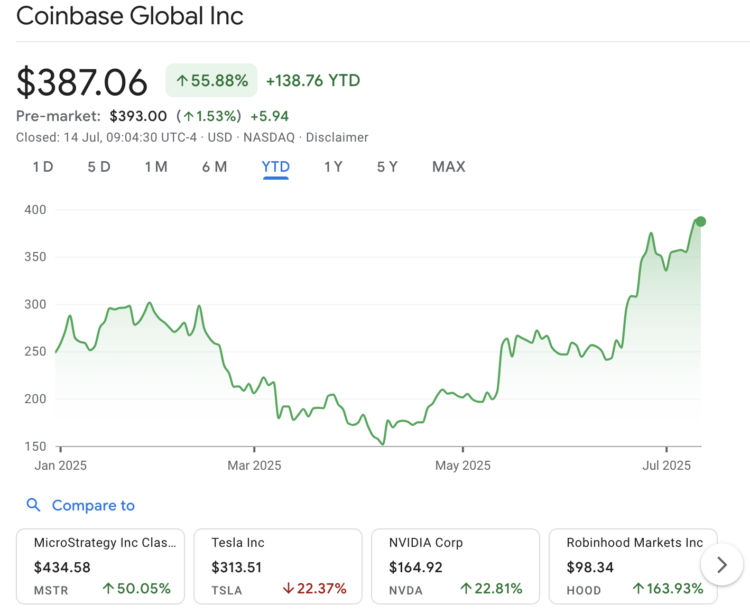Open the Robinhood Markets HOOD card
The width and height of the screenshot is (750, 614).
(x=633, y=566)
